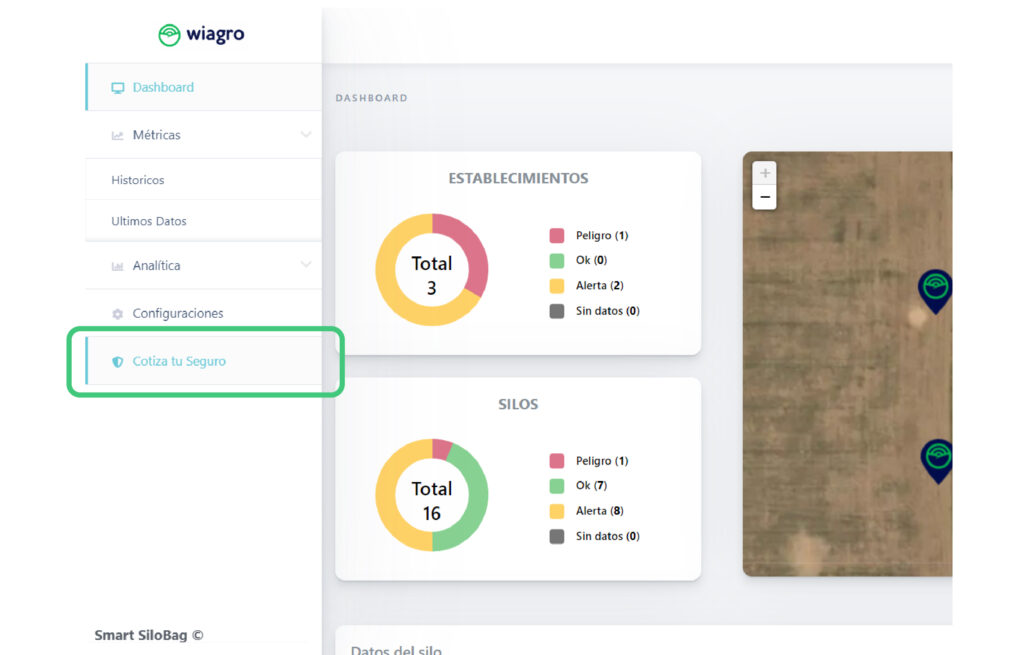This screenshot has width=1024, height=655.
Task: Open Configuraciones in the sidebar
Action: (204, 313)
